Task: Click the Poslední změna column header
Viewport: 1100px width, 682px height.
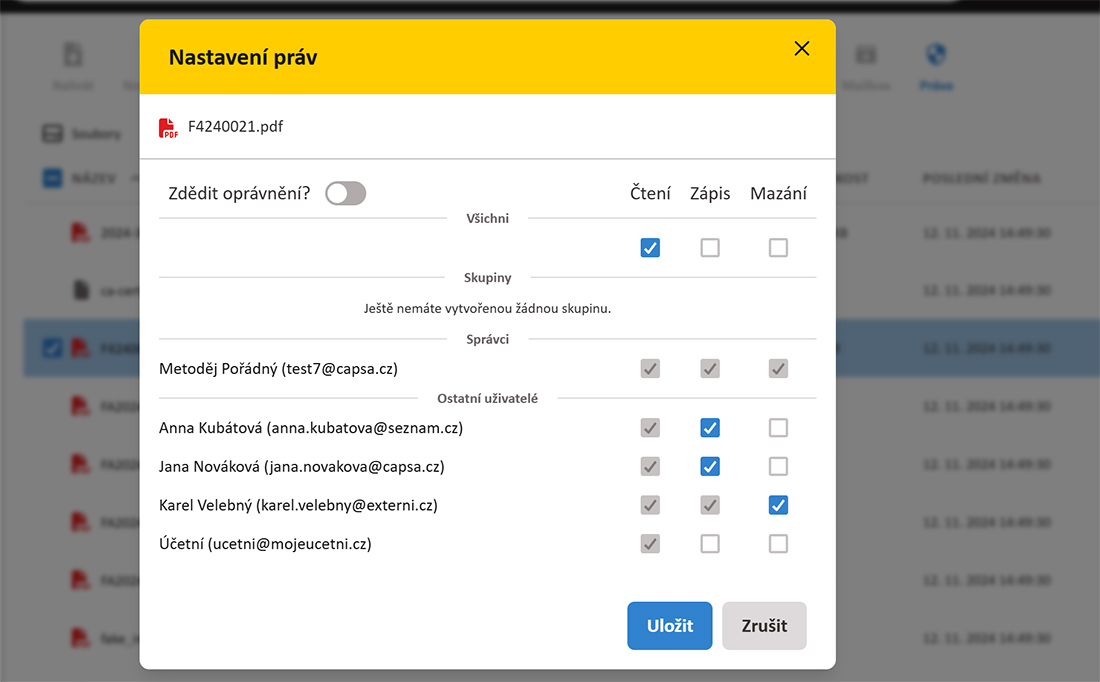Action: tap(980, 179)
